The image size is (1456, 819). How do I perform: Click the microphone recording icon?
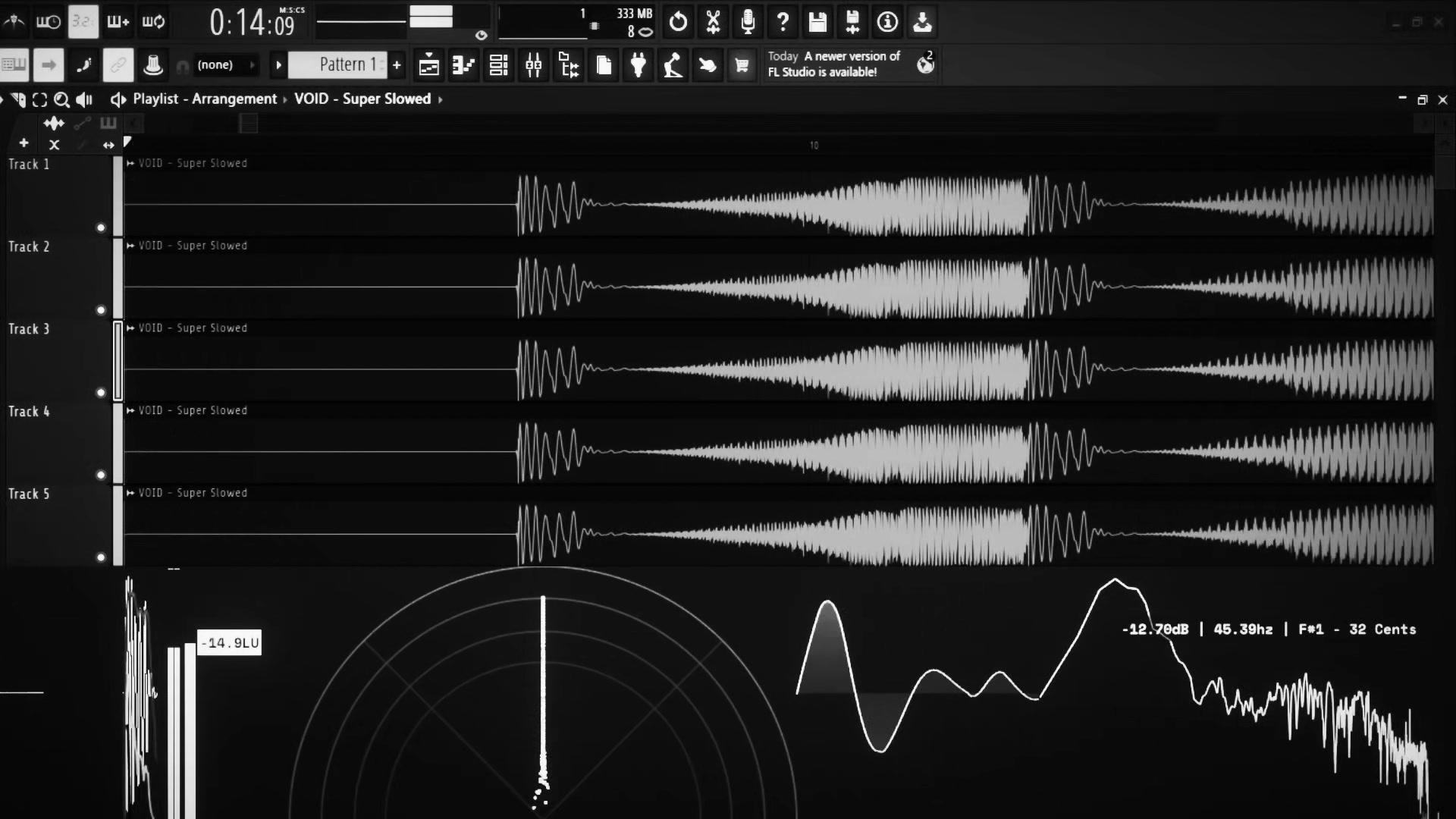(748, 22)
